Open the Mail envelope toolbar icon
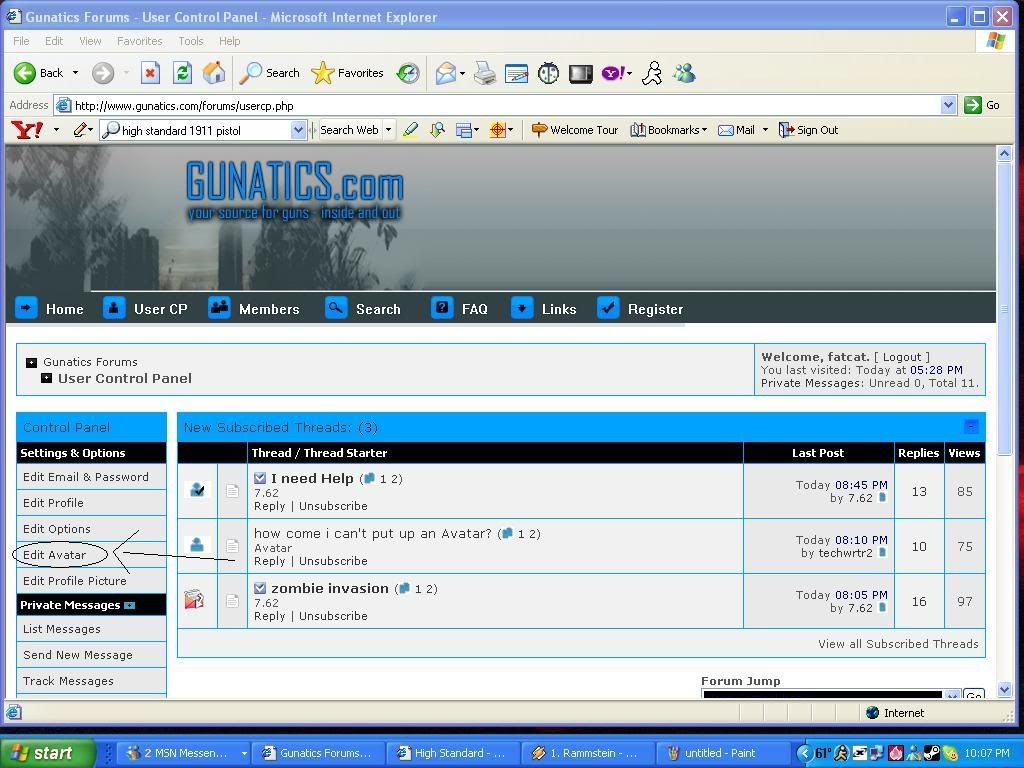Screen dimensions: 1024x768 446,73
